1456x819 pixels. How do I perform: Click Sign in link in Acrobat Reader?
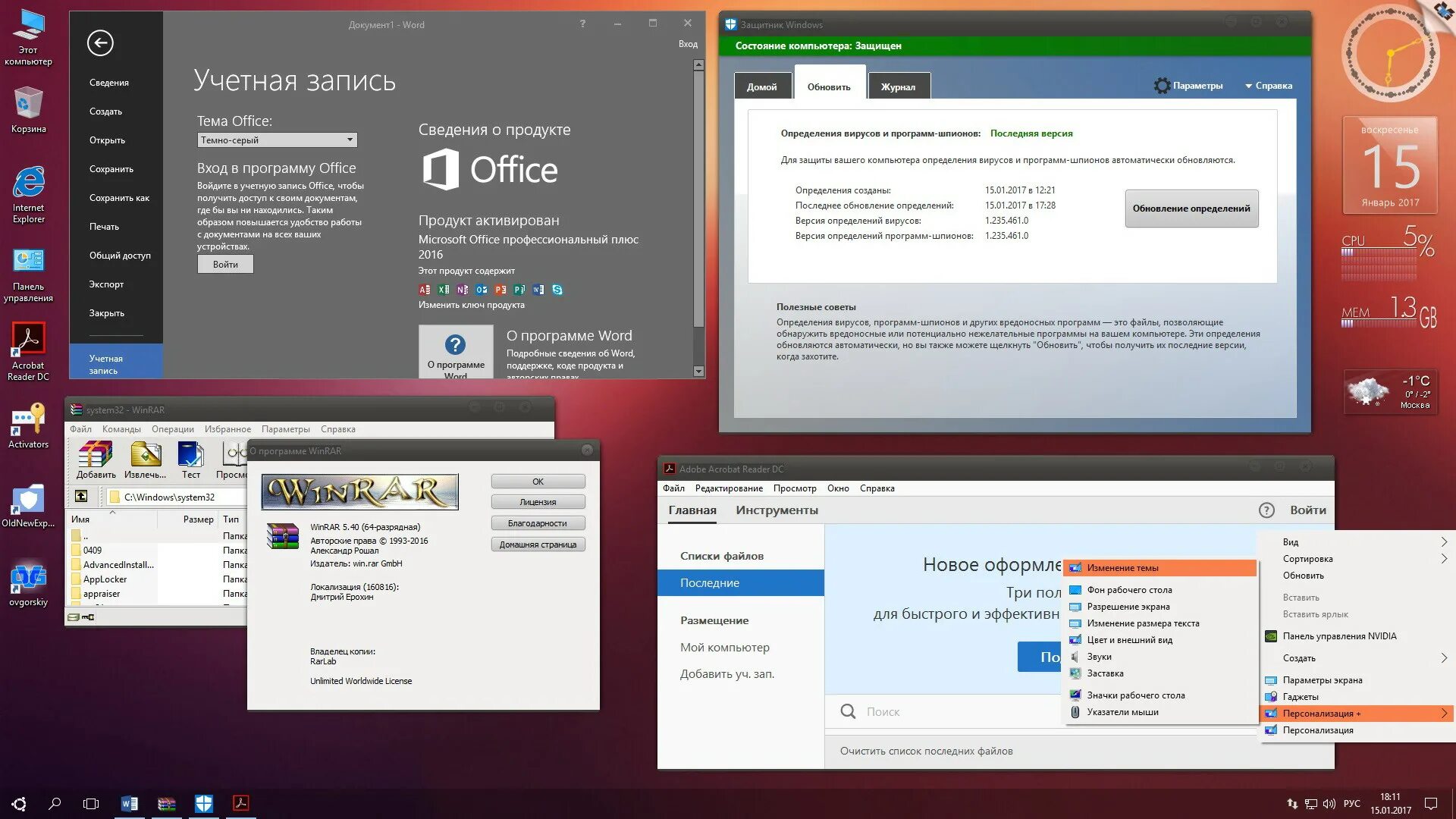pyautogui.click(x=1308, y=510)
